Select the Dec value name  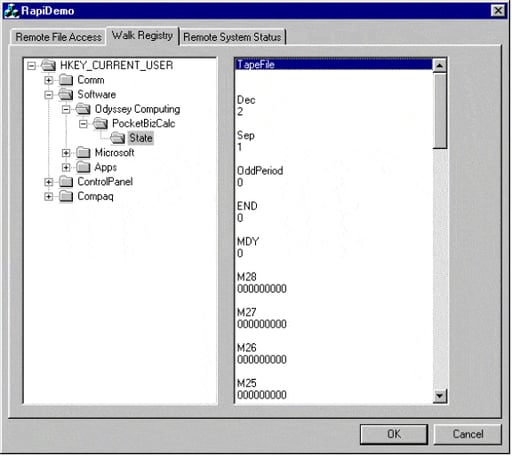pyautogui.click(x=246, y=100)
